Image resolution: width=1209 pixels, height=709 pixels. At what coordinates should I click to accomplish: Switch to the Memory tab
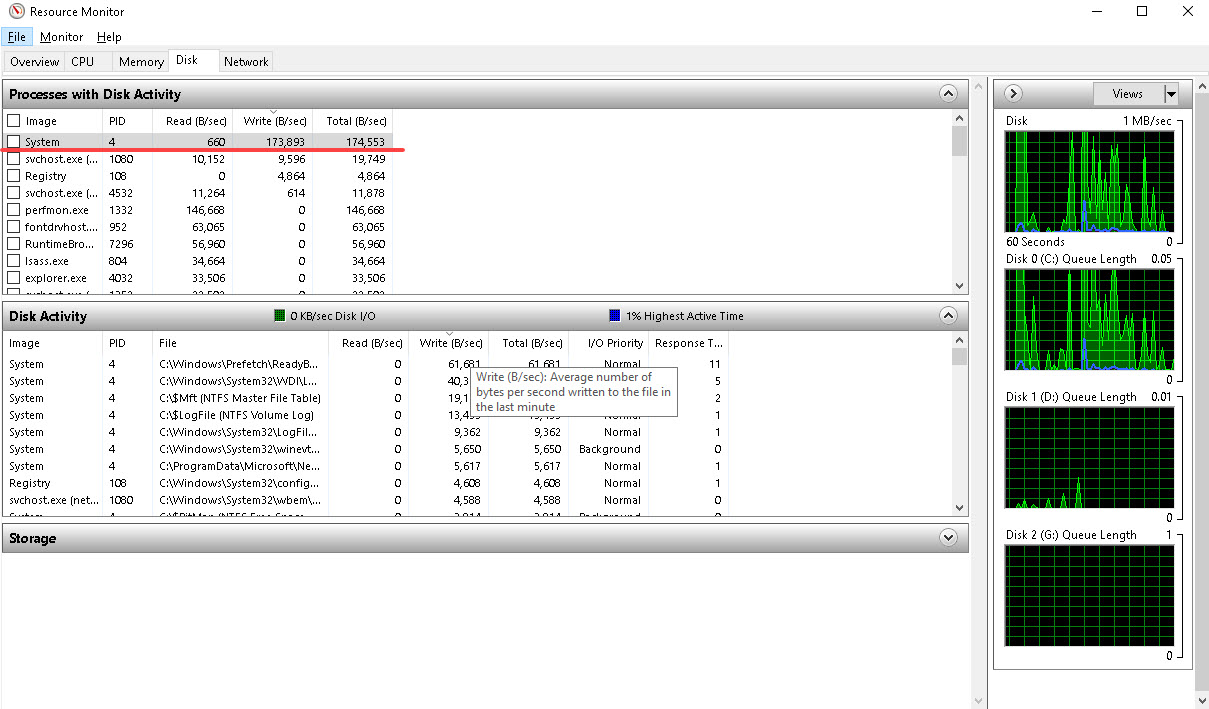[x=140, y=61]
